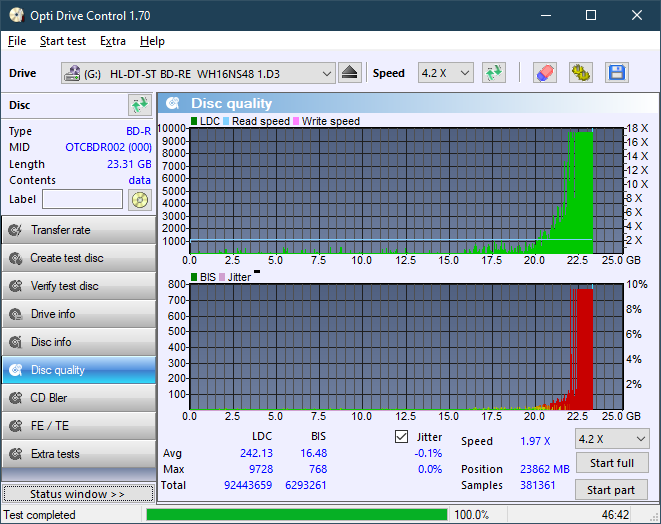Click the 100.0% progress percentage

tap(471, 515)
